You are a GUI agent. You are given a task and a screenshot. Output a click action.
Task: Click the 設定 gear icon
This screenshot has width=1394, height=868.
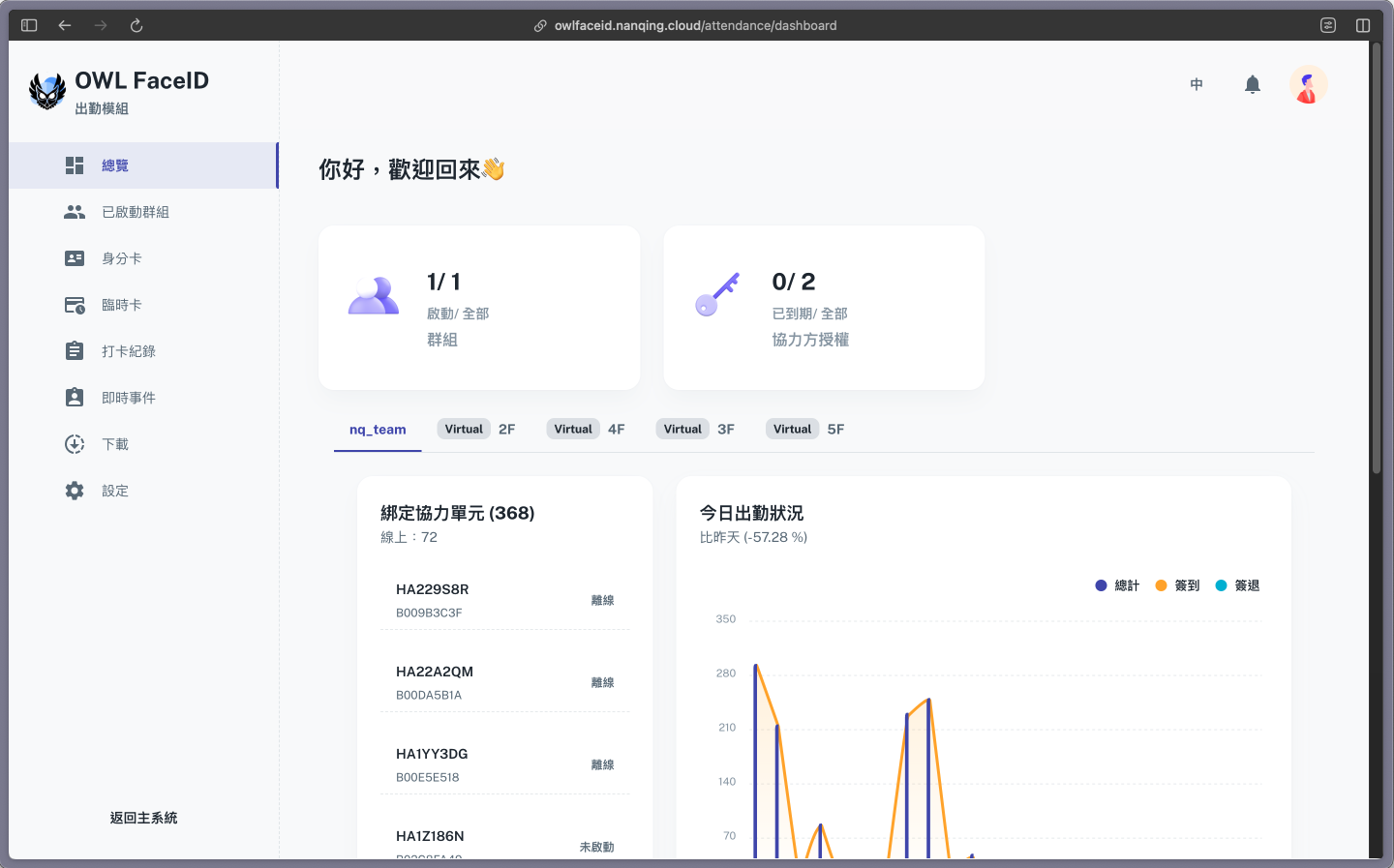75,491
